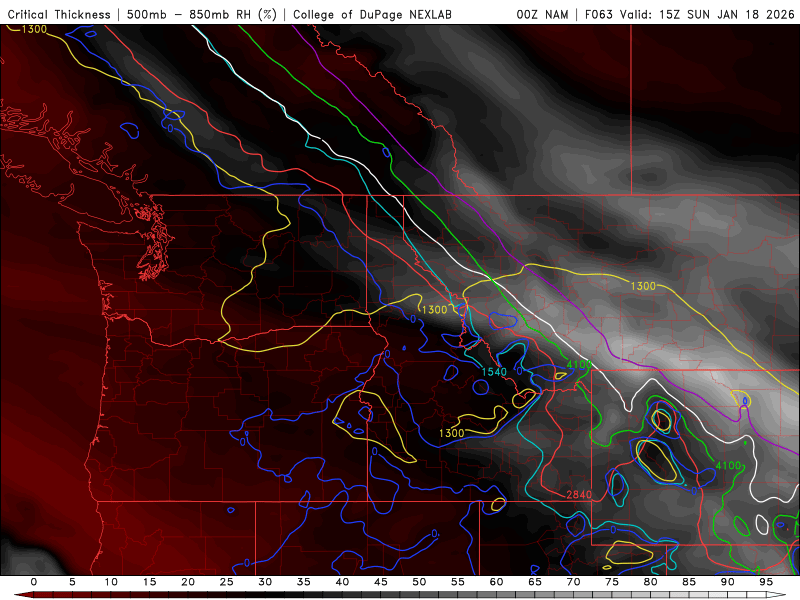
Task: Click the yellow "1300" label in top-left corner
Action: [34, 30]
